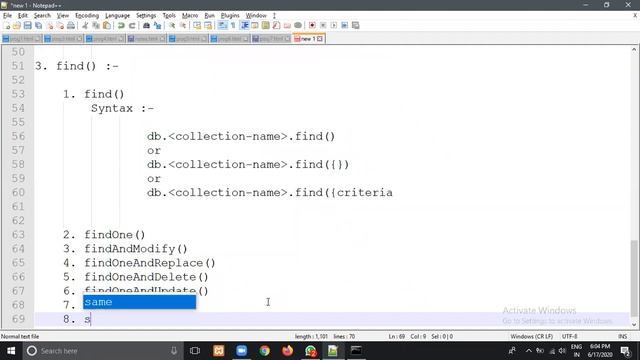Image resolution: width=640 pixels, height=360 pixels.
Task: Cut selection with scissors icon
Action: 85,25
